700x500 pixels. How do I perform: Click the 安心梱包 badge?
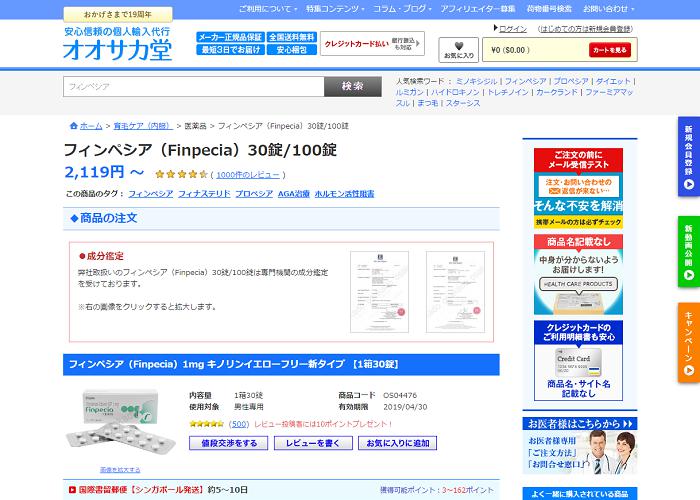tap(292, 50)
